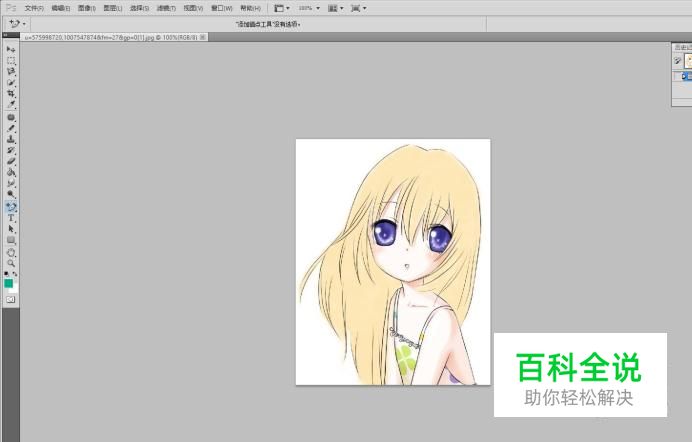
Task: Select the Rectangle shape tool
Action: pyautogui.click(x=11, y=240)
